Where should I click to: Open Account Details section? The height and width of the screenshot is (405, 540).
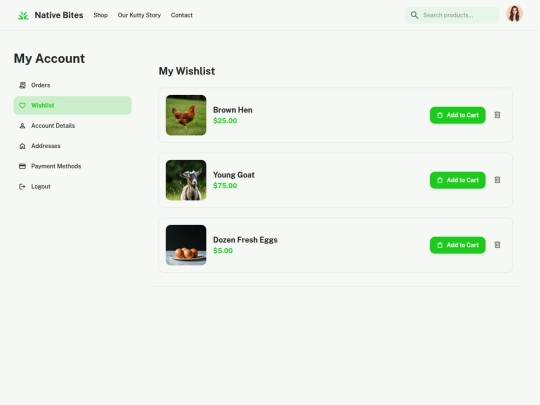click(73, 126)
